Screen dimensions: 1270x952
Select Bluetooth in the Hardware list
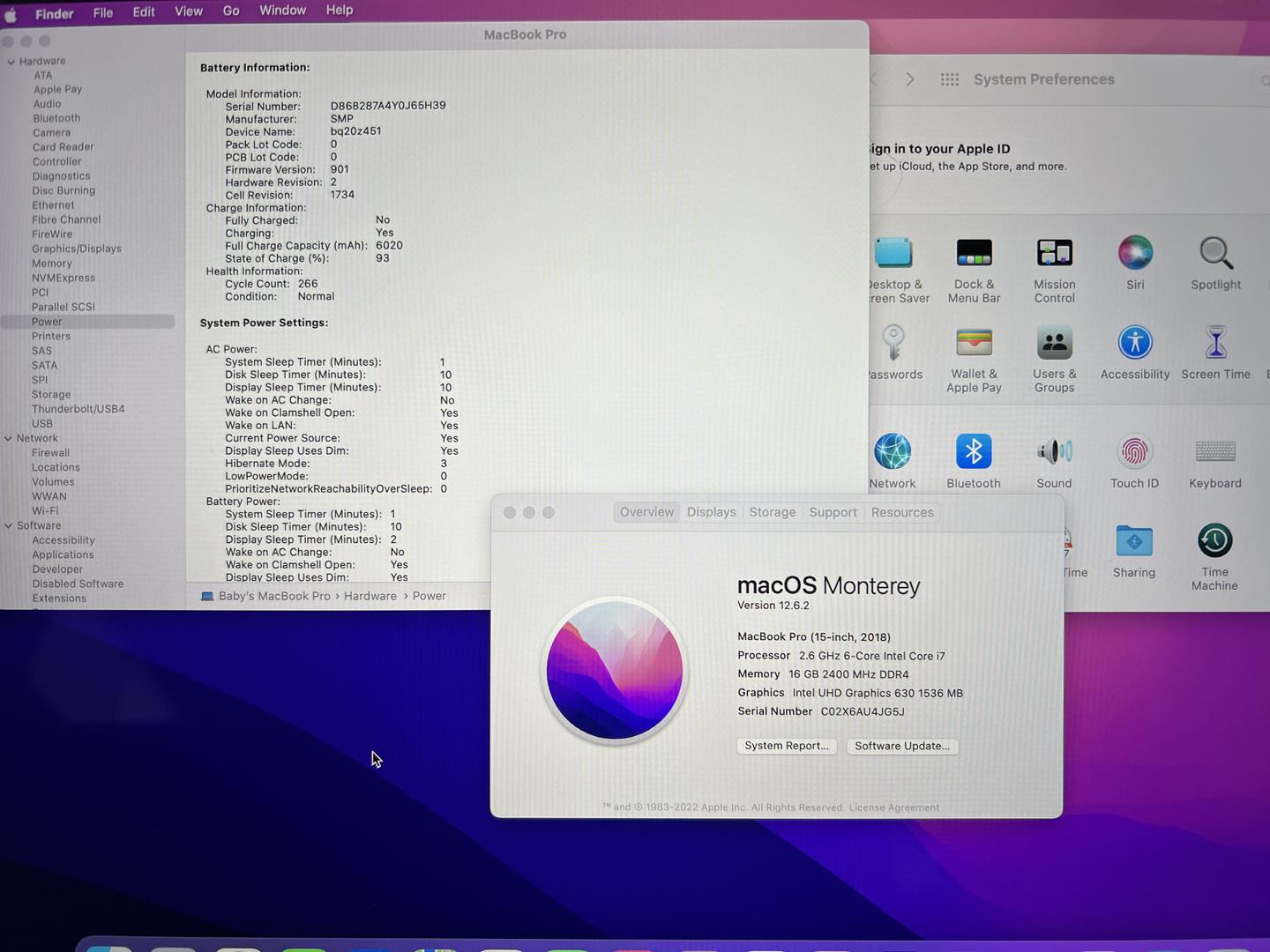(56, 118)
